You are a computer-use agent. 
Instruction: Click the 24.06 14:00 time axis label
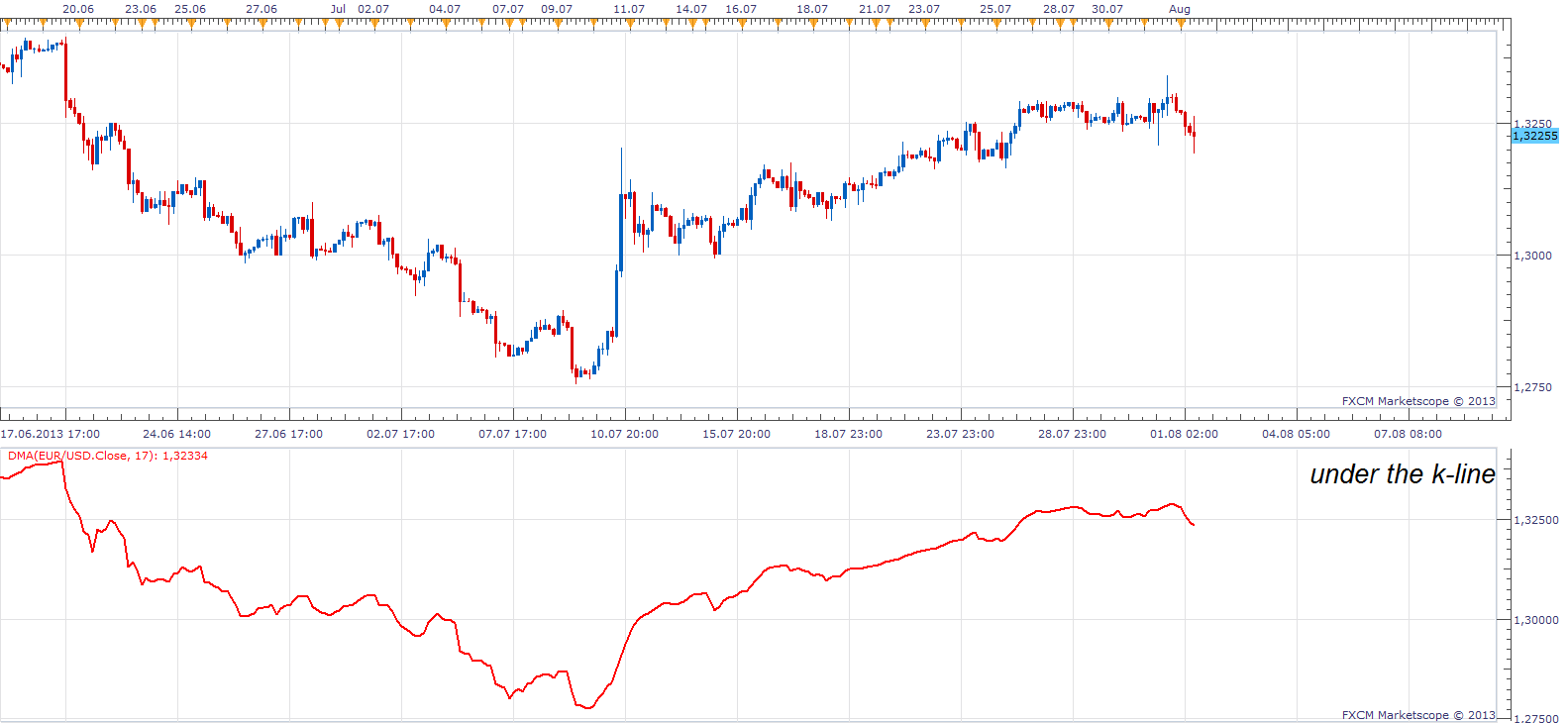point(176,434)
